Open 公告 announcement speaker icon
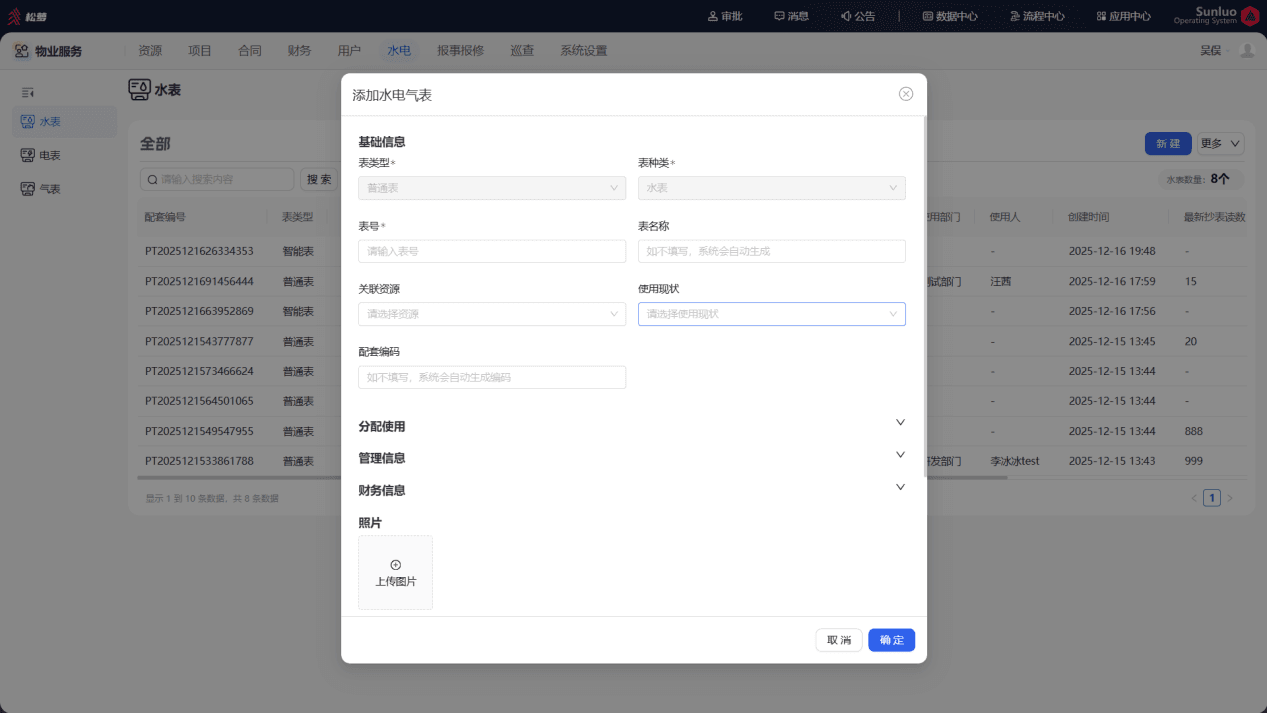The width and height of the screenshot is (1267, 713). [x=846, y=16]
